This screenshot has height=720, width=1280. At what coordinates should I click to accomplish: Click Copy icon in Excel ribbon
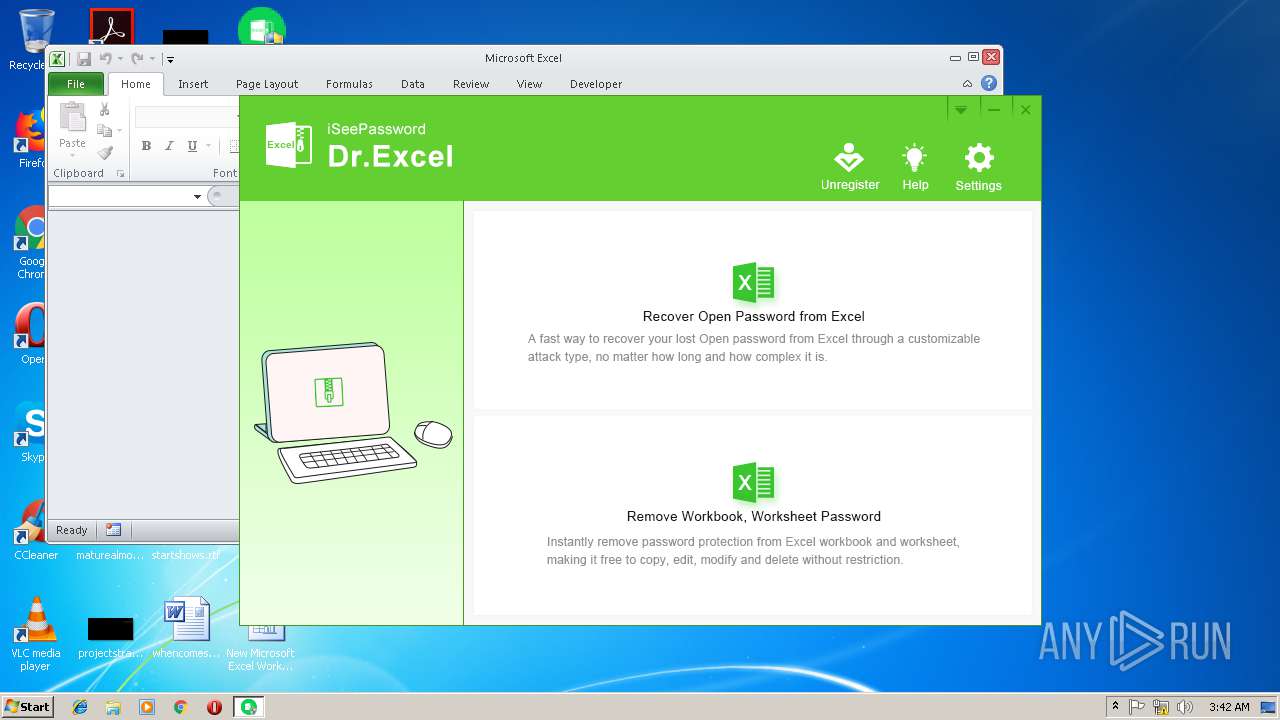click(104, 131)
